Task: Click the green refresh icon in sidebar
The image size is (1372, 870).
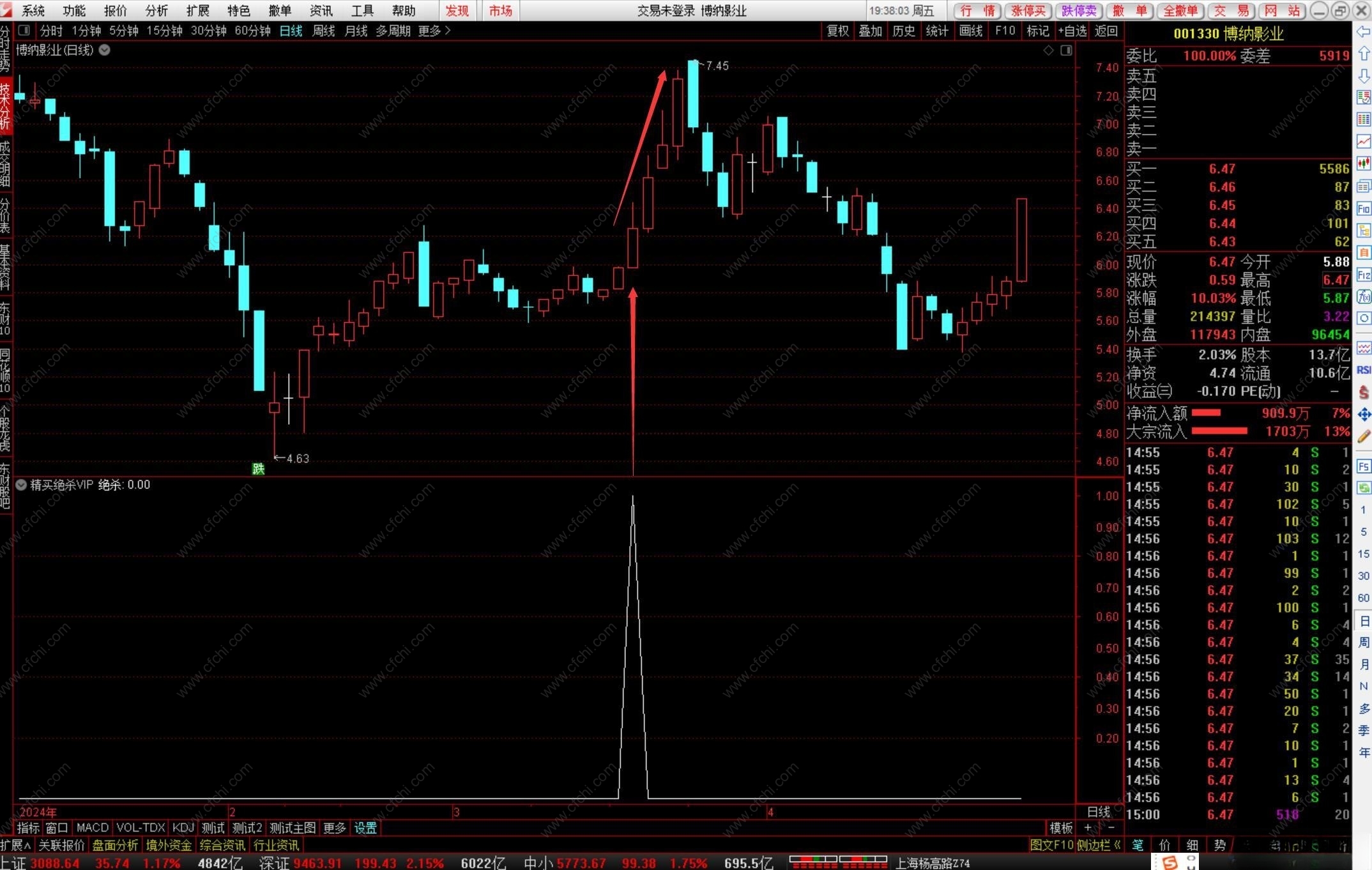Action: 1364,488
